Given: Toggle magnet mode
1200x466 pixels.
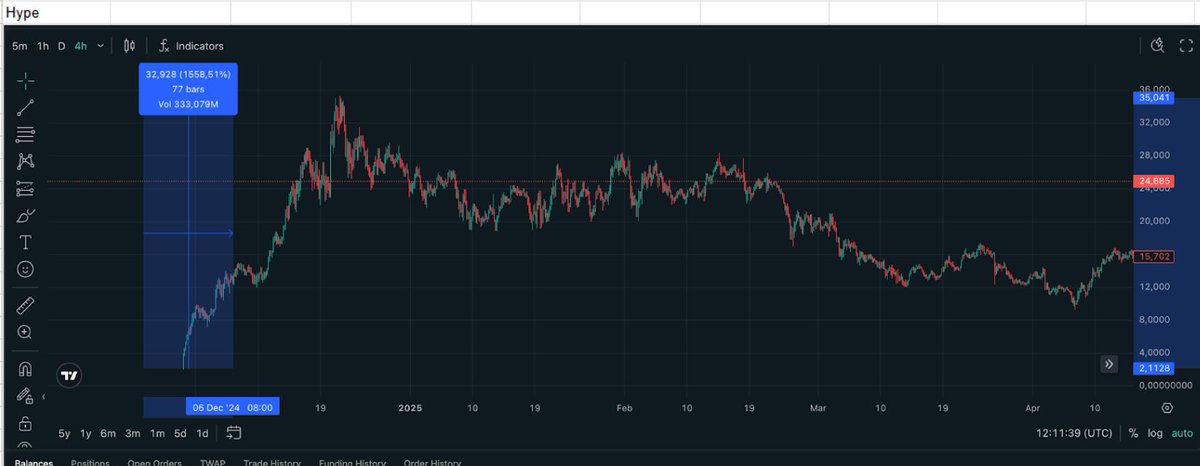Looking at the screenshot, I should [x=25, y=369].
